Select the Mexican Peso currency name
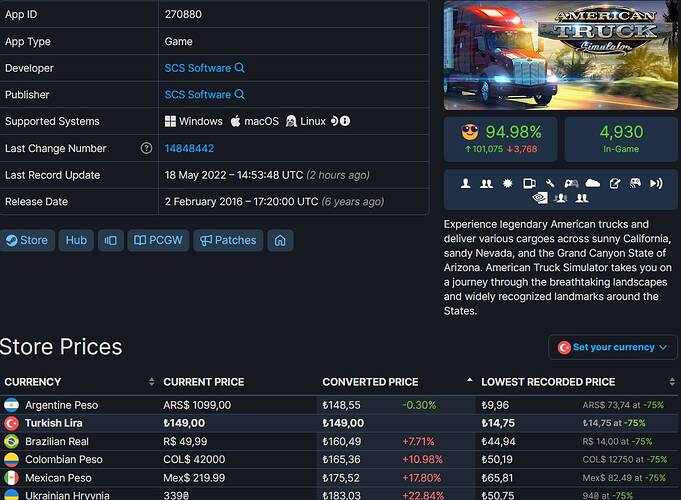This screenshot has height=500, width=681. point(58,478)
